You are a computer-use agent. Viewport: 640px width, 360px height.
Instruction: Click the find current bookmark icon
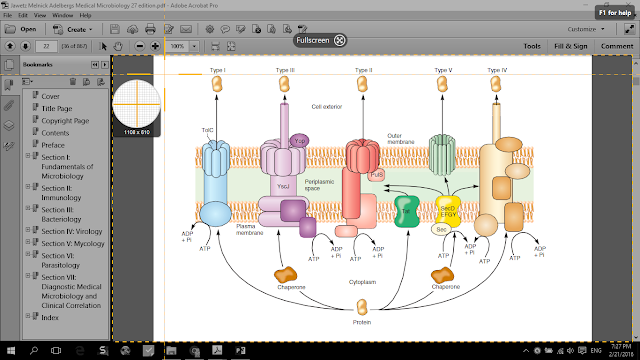[x=100, y=82]
